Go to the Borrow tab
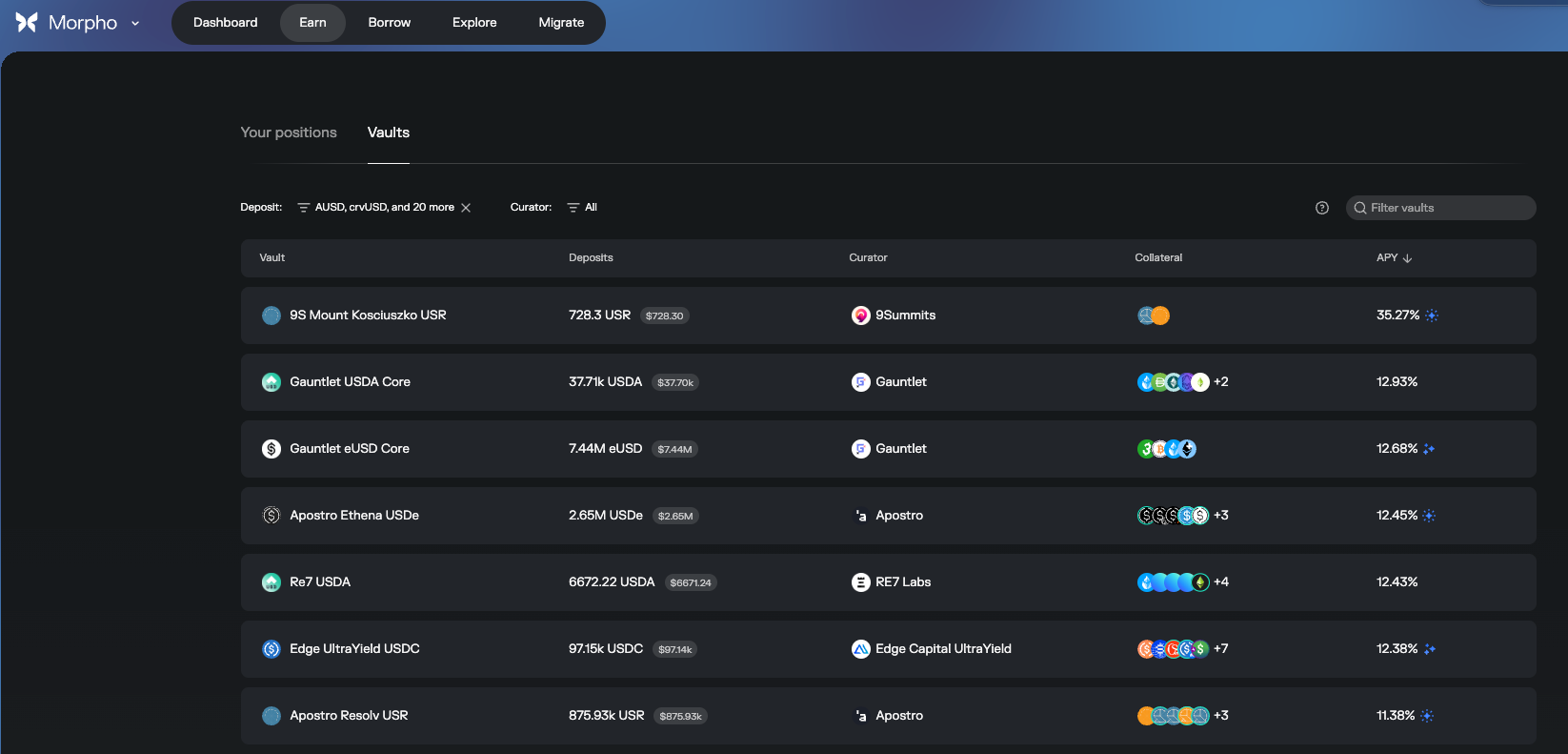 pos(390,22)
